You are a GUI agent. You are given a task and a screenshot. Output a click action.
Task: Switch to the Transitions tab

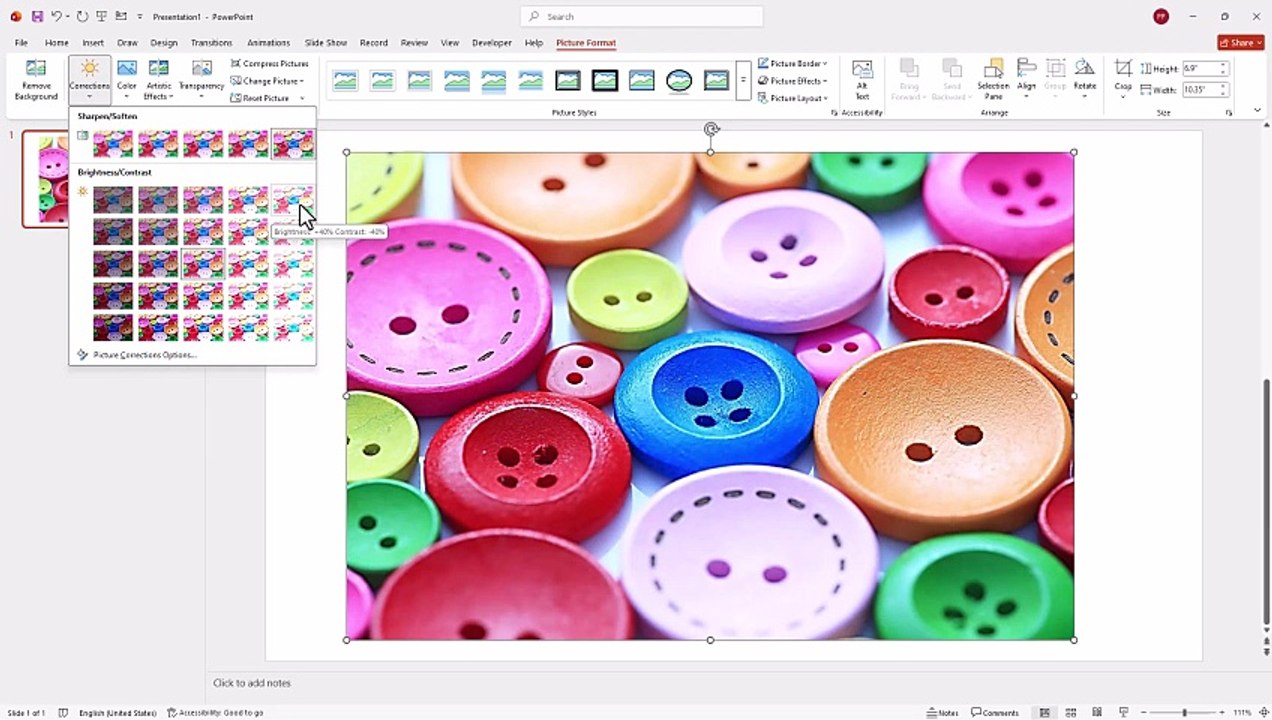(x=211, y=43)
